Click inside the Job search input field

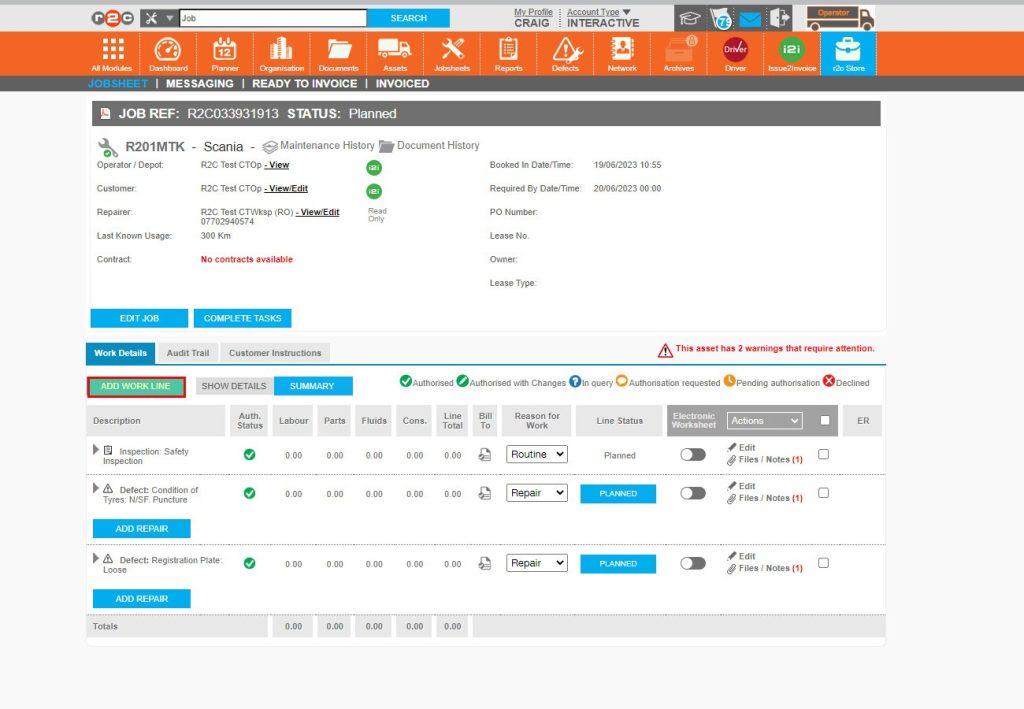pyautogui.click(x=270, y=17)
